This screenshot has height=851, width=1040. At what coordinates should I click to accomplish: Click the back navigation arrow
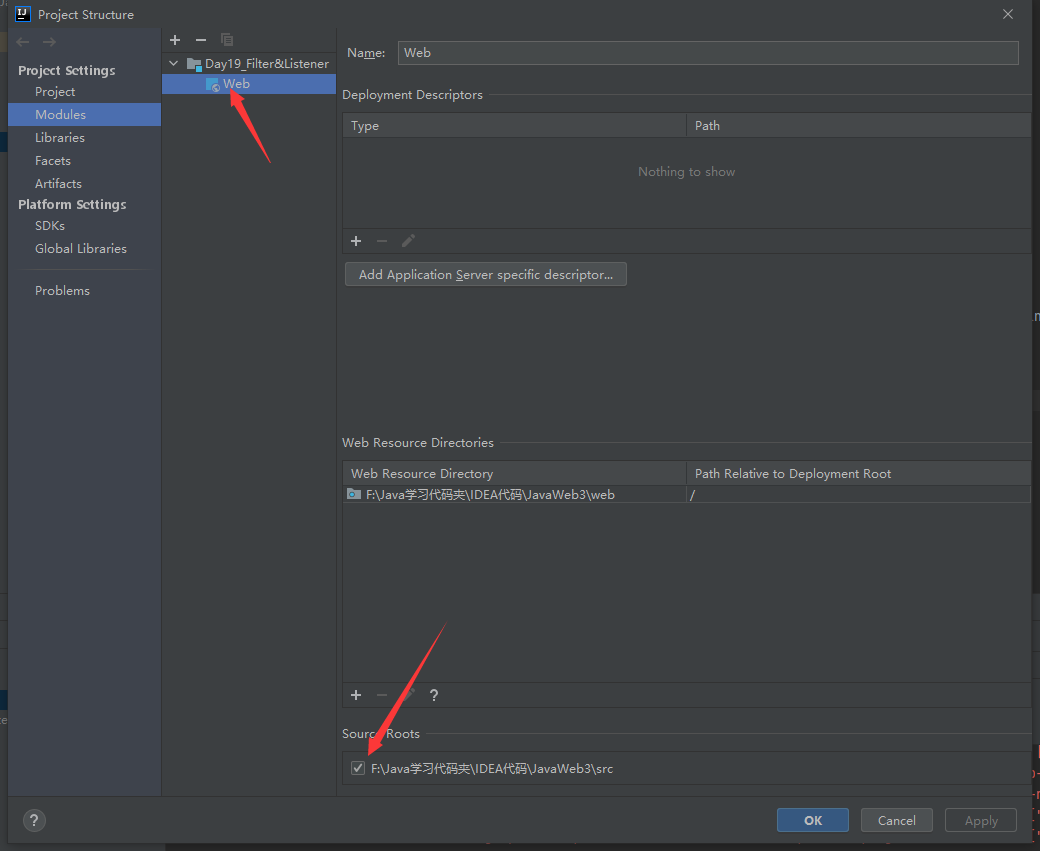tap(23, 42)
